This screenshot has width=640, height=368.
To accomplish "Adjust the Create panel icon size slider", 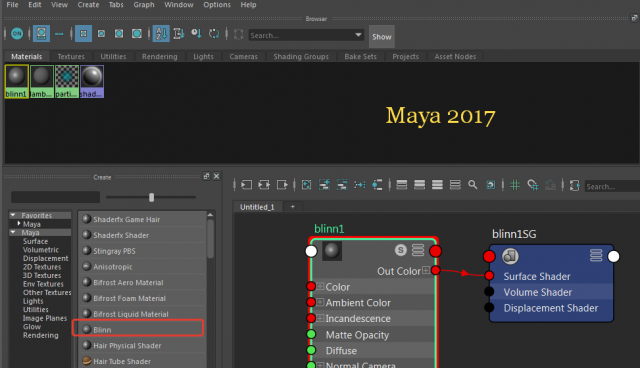I will [x=151, y=197].
